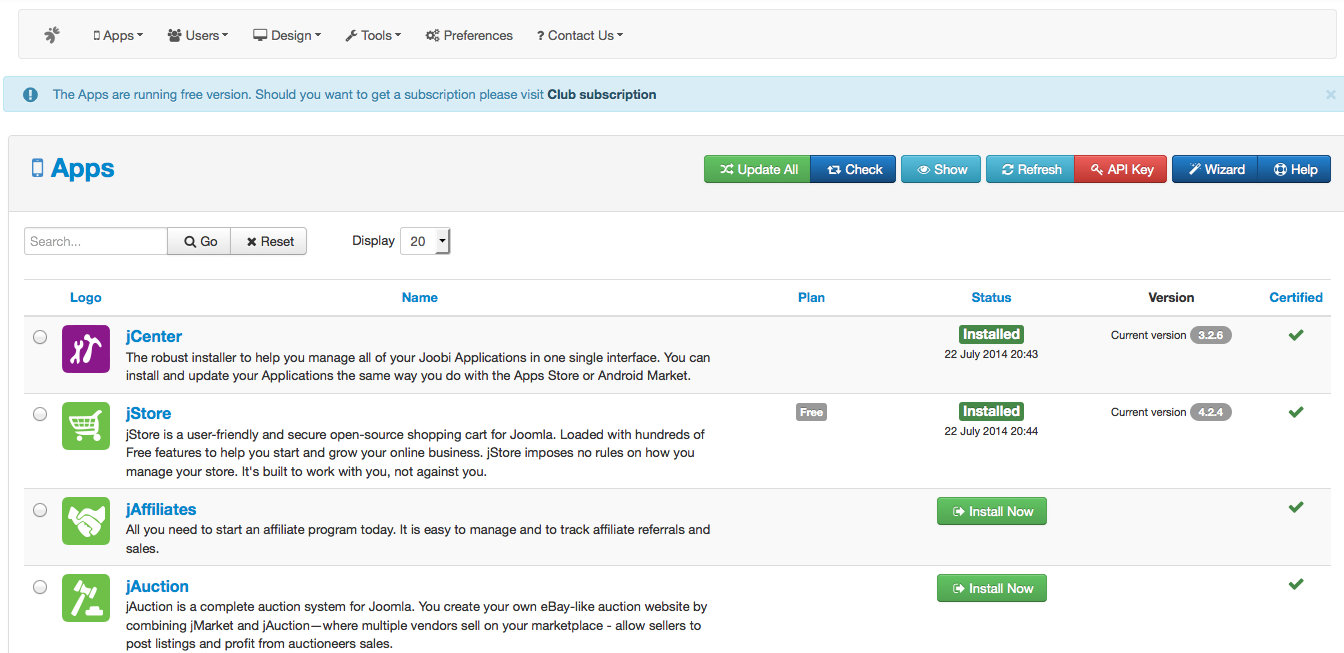1344x653 pixels.
Task: Sort by Logo column header
Action: point(86,297)
